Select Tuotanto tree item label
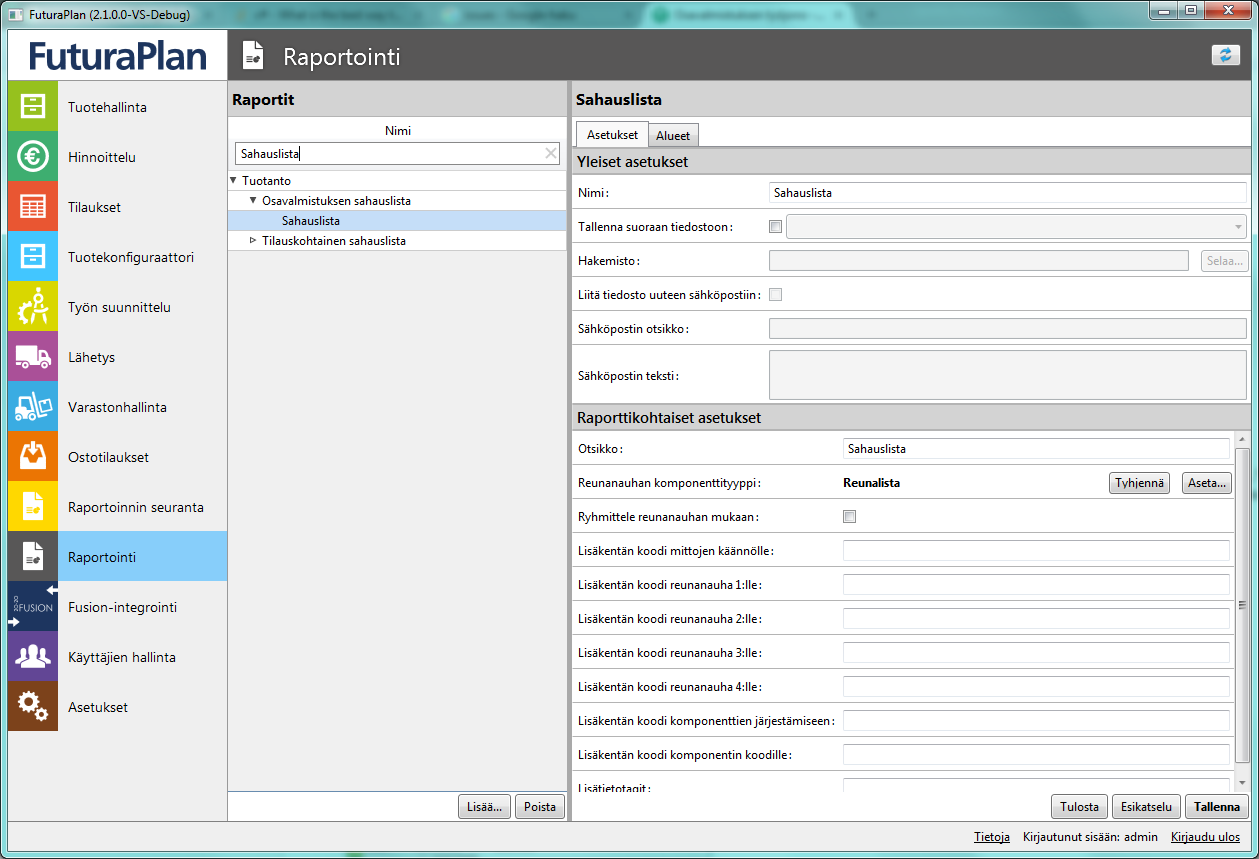The width and height of the screenshot is (1259, 859). click(266, 181)
